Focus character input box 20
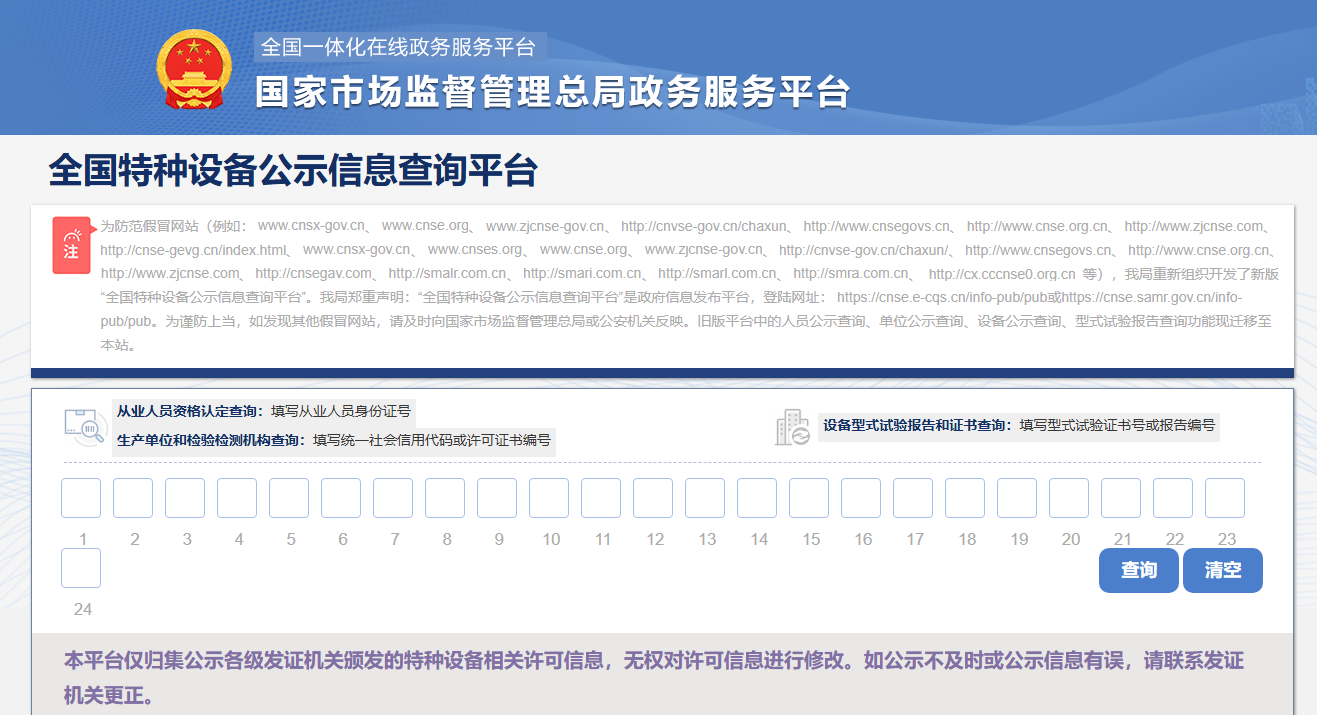 (x=1069, y=498)
